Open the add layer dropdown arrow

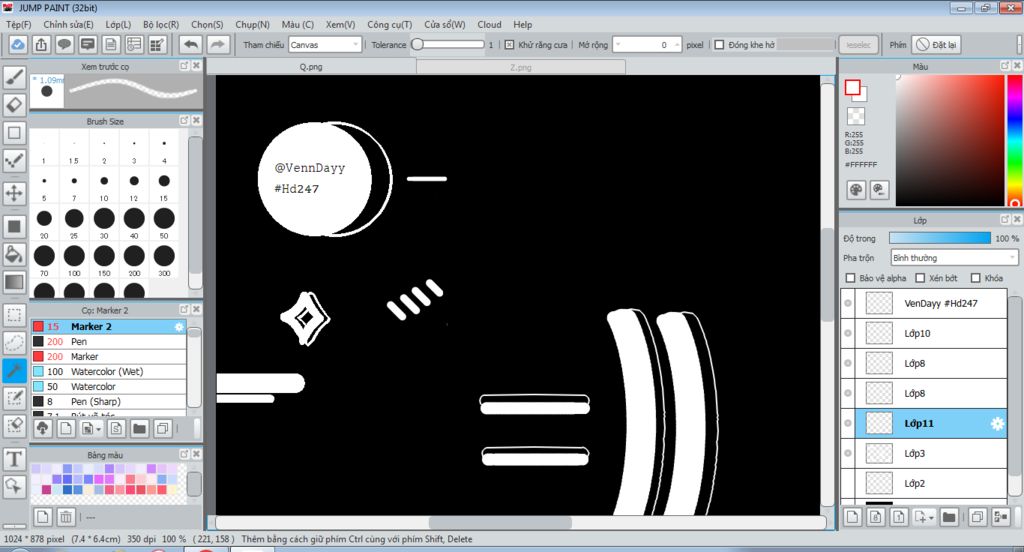tap(931, 517)
